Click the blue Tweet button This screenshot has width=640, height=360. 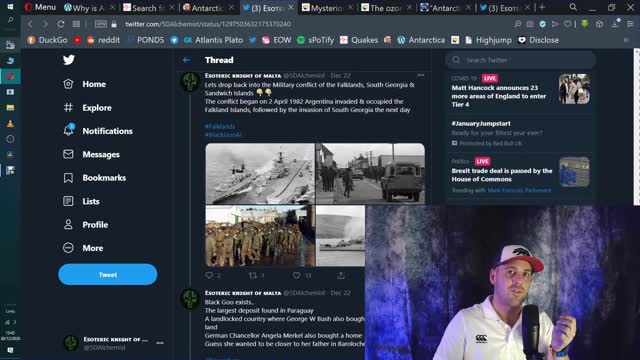pos(108,275)
